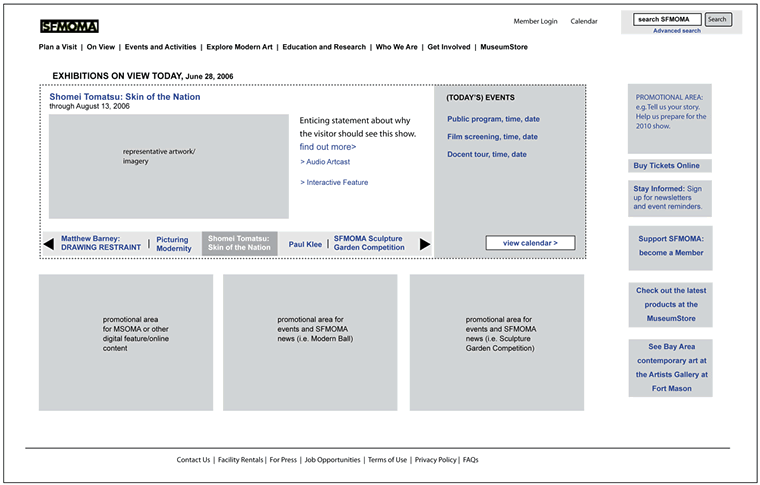Click Tell us your story promotional area

point(670,119)
